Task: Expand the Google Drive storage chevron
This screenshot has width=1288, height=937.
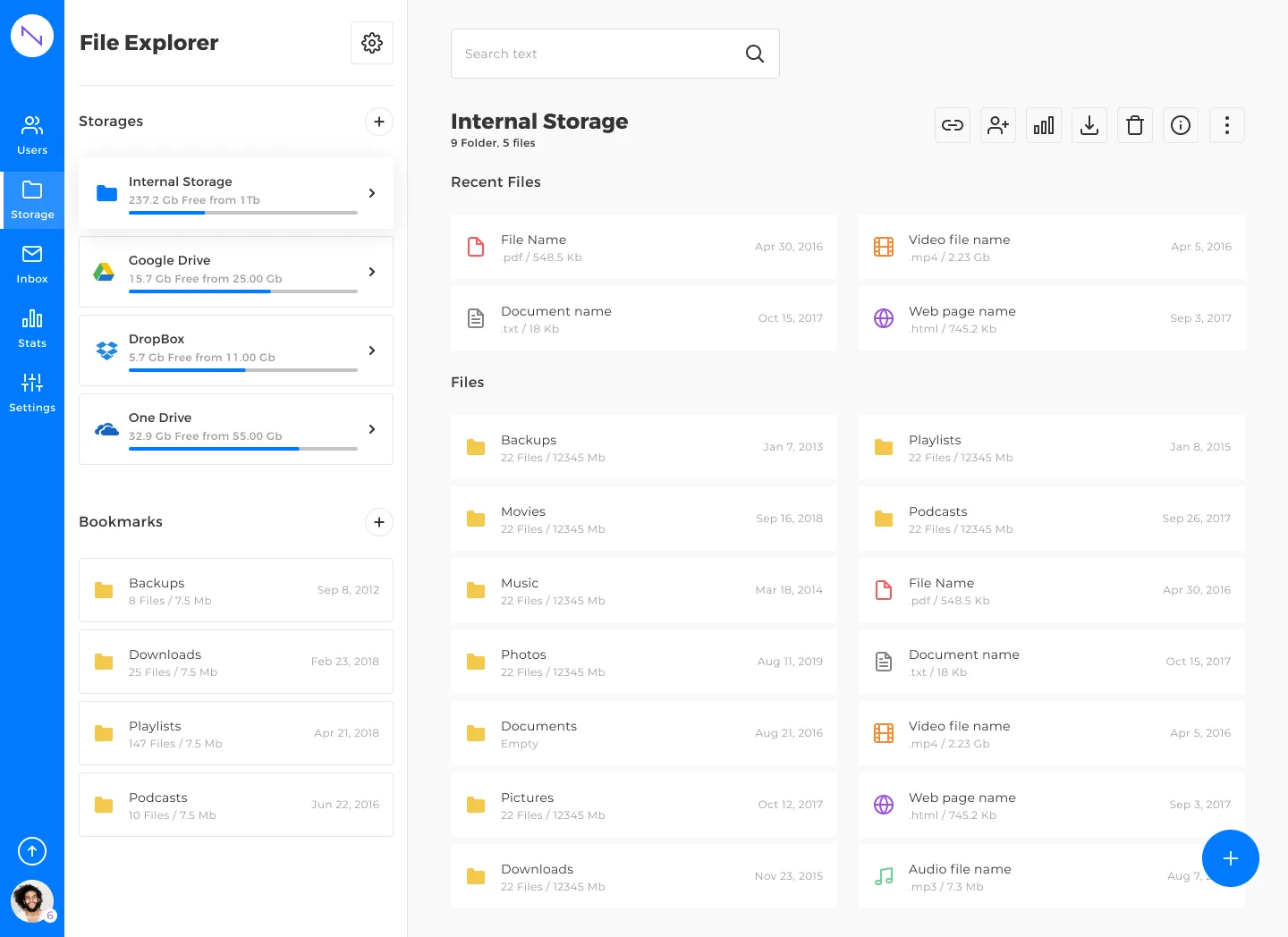Action: 372,272
